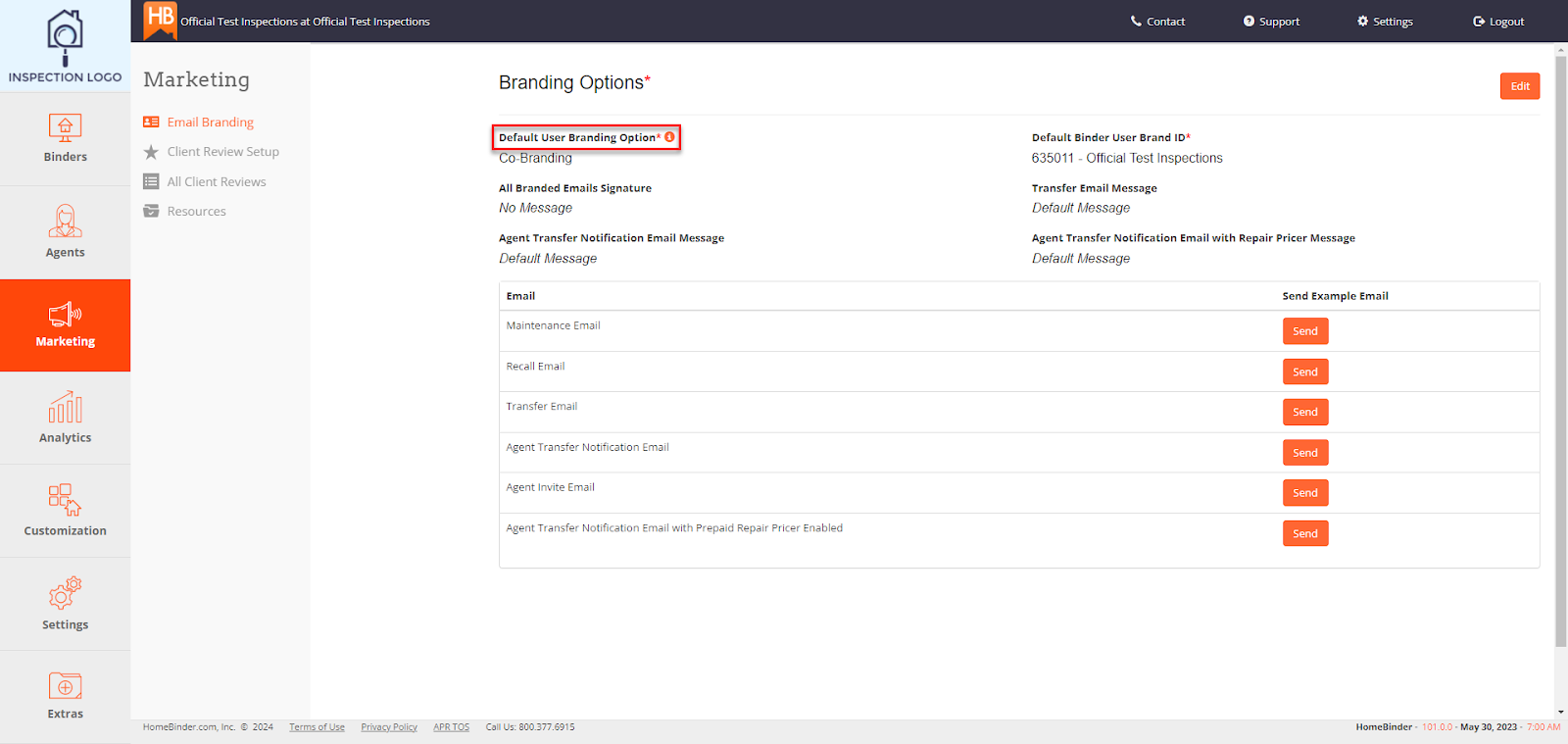Click the info icon beside Default User Branding Option

tap(669, 137)
